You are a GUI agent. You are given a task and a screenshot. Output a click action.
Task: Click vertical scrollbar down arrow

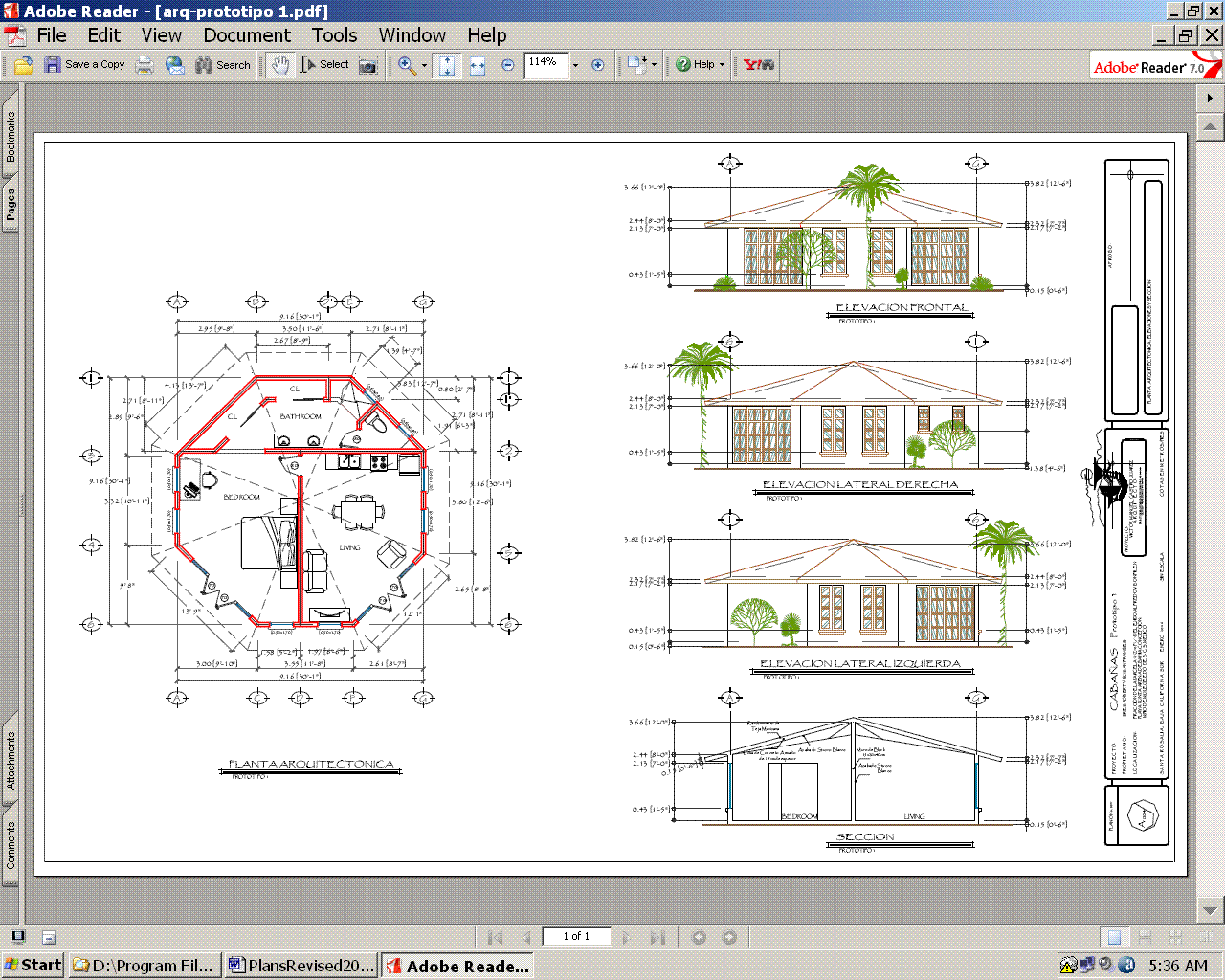pyautogui.click(x=1210, y=910)
